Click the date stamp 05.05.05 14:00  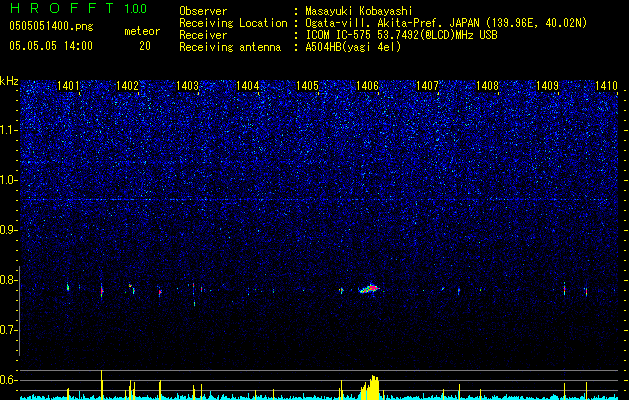click(51, 46)
